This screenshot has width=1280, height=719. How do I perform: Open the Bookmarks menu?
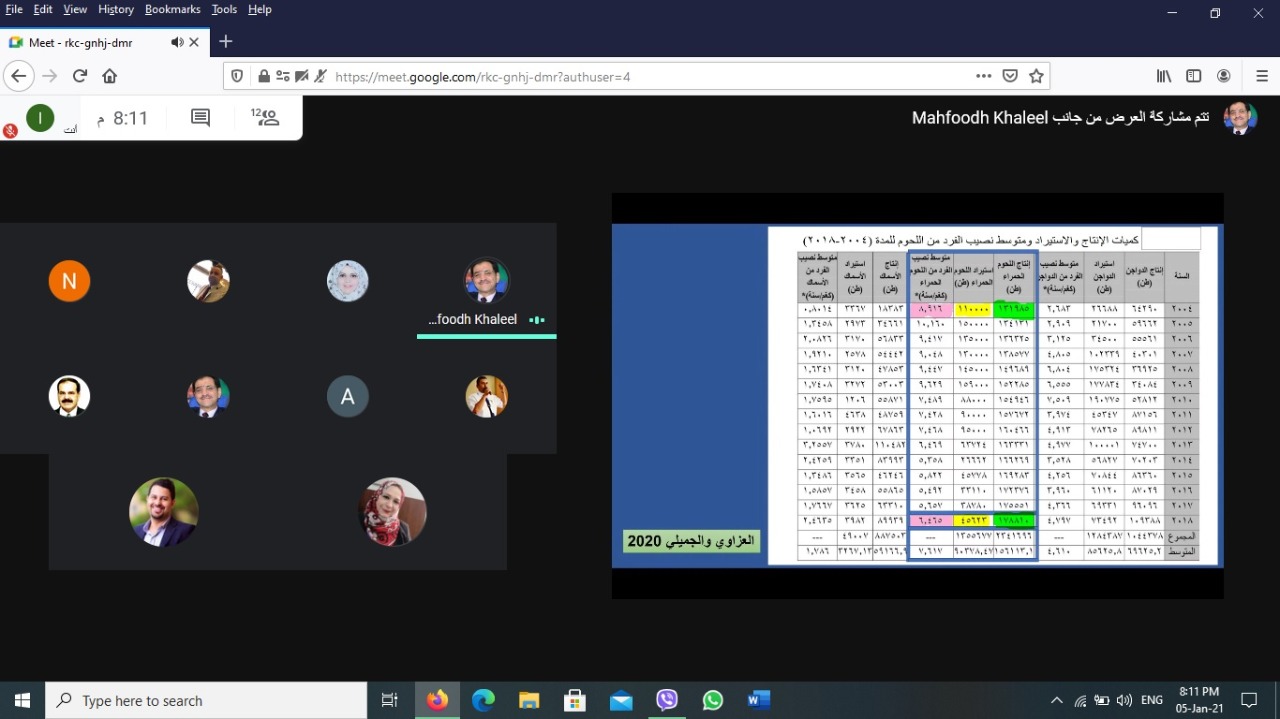172,9
